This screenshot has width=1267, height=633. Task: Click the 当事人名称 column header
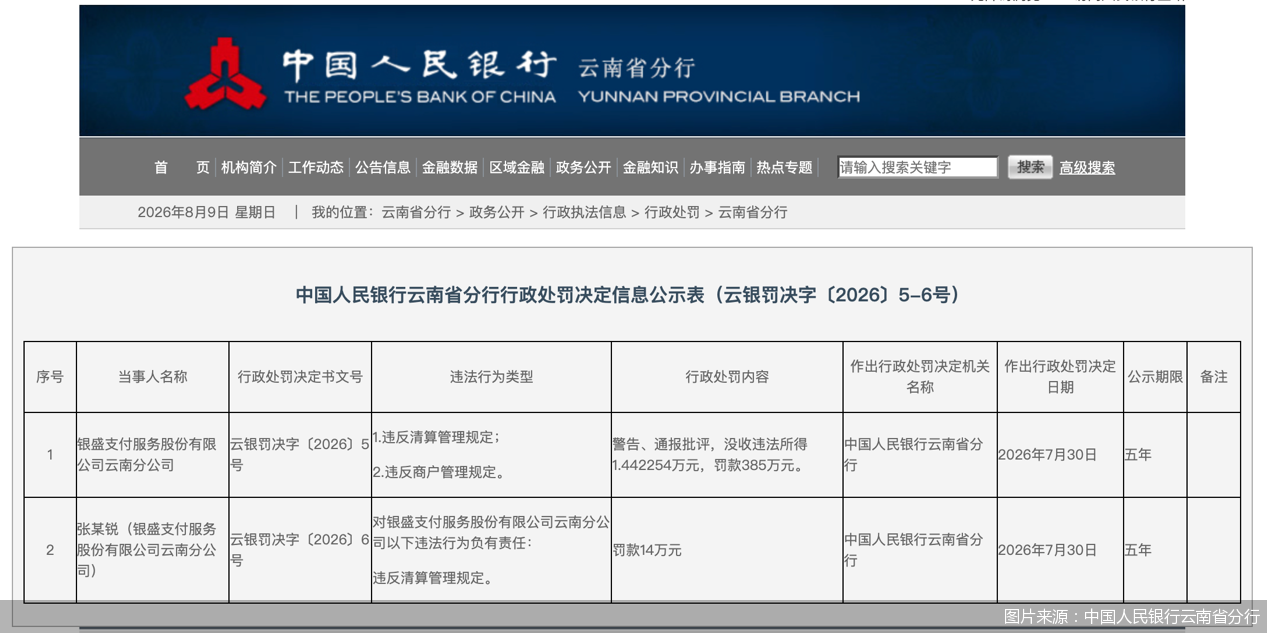point(152,377)
